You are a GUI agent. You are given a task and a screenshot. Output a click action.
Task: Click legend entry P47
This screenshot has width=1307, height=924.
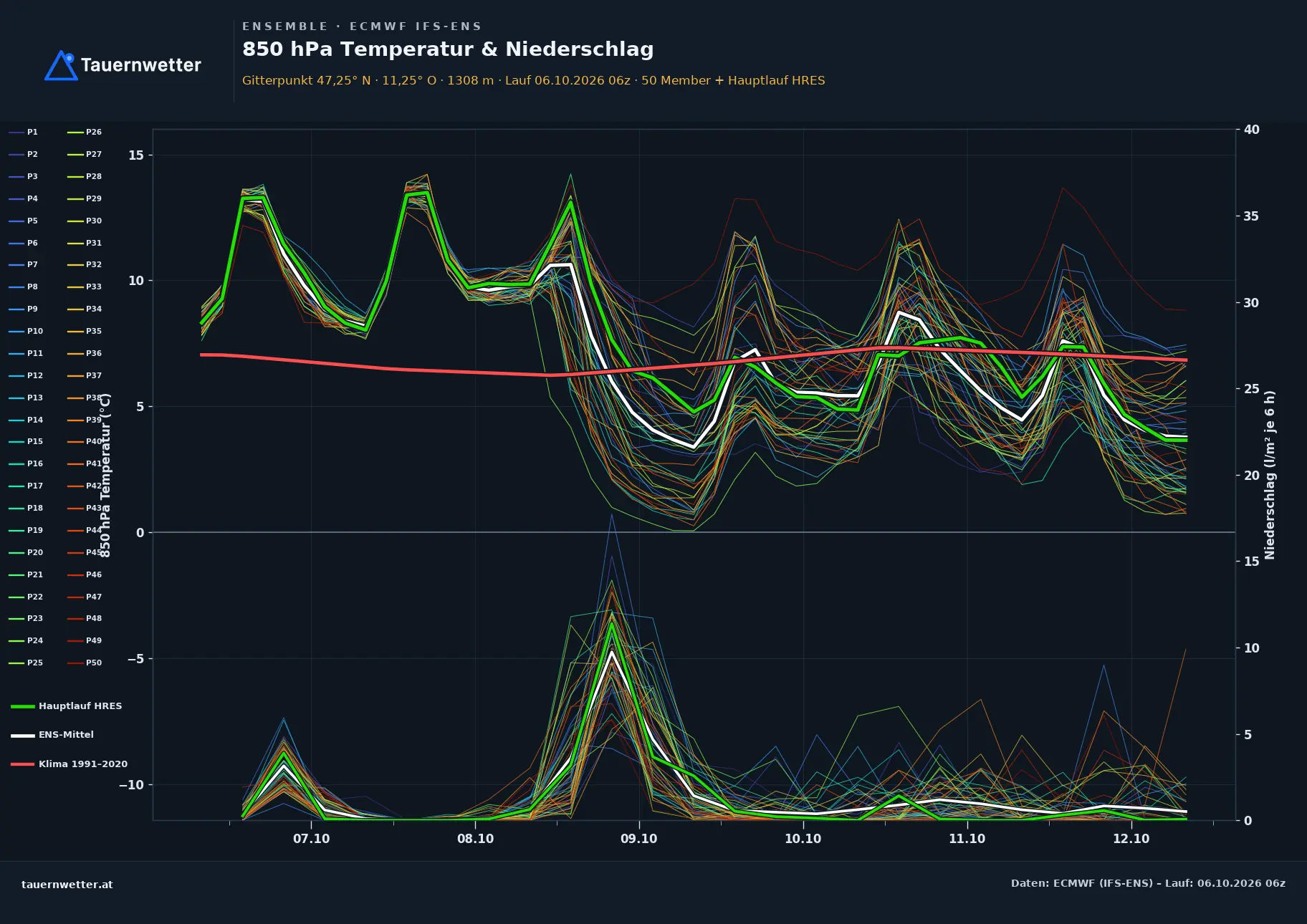coord(85,597)
